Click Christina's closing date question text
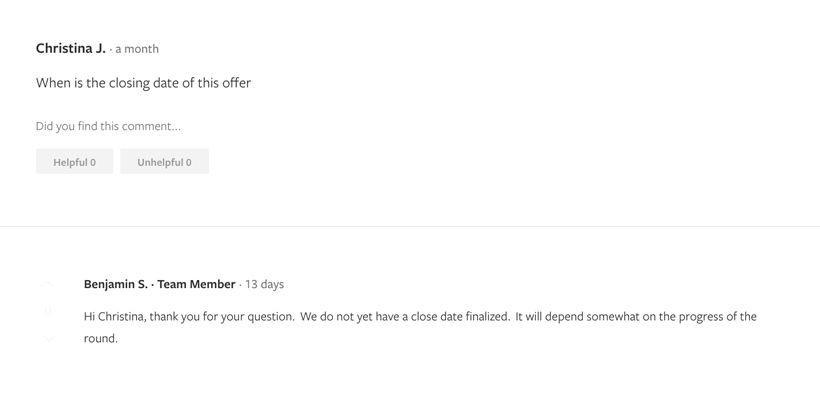This screenshot has height=413, width=820. 143,83
